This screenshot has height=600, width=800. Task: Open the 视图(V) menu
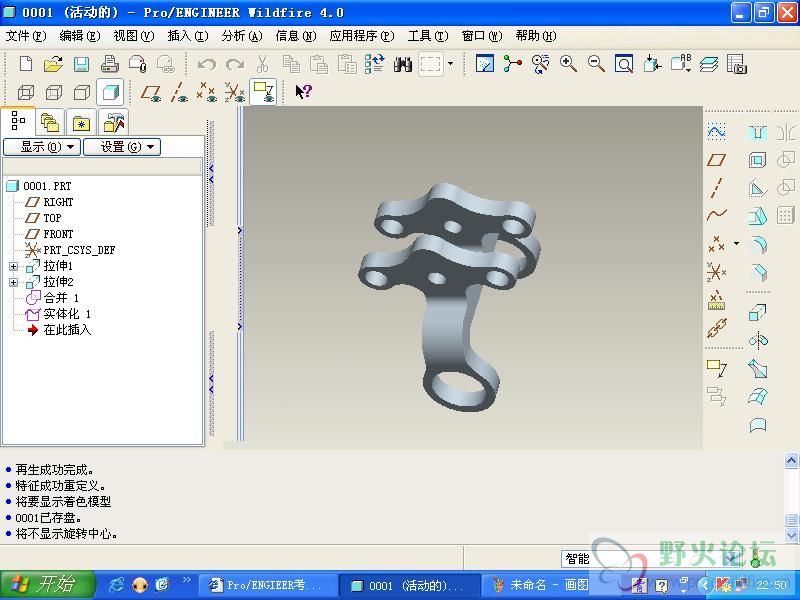pos(134,36)
